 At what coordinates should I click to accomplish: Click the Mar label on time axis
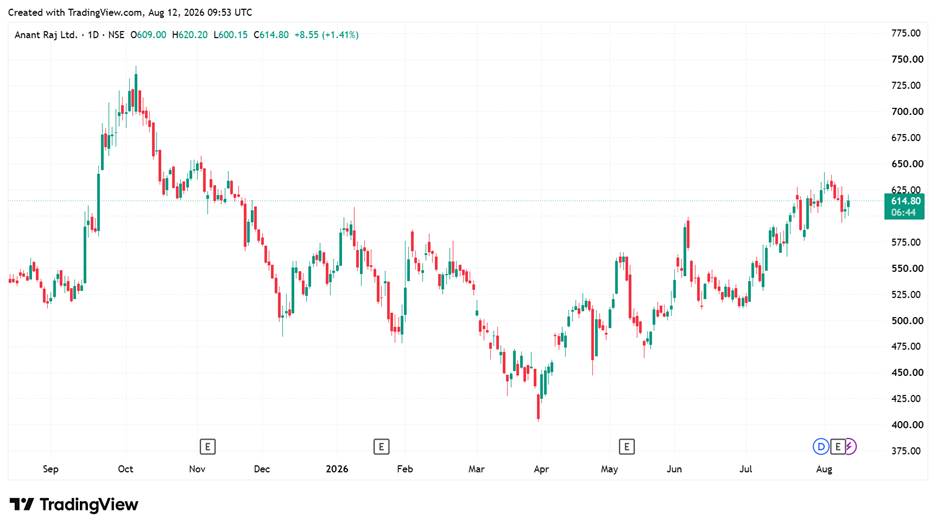476,469
